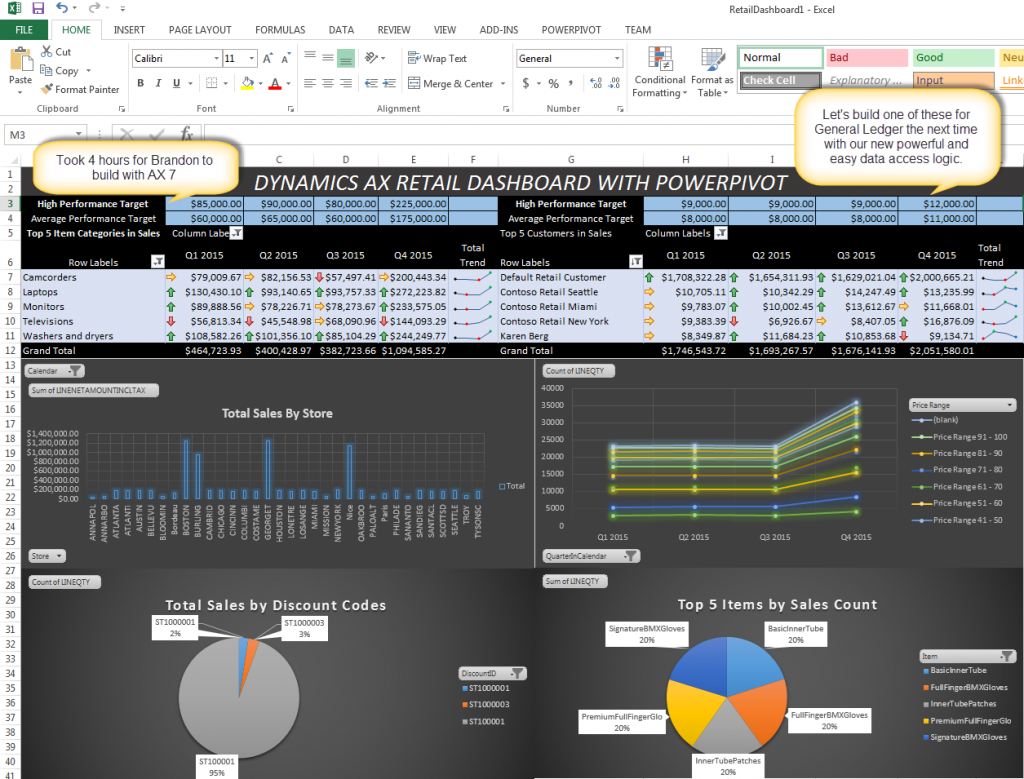Apply the Input cell style
This screenshot has height=779, width=1024.
pos(953,80)
